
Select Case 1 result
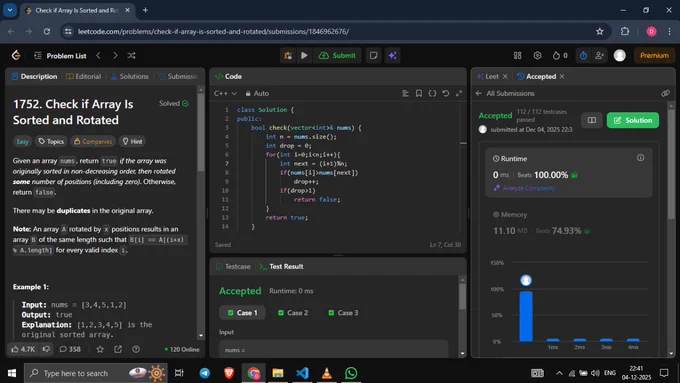pyautogui.click(x=242, y=313)
